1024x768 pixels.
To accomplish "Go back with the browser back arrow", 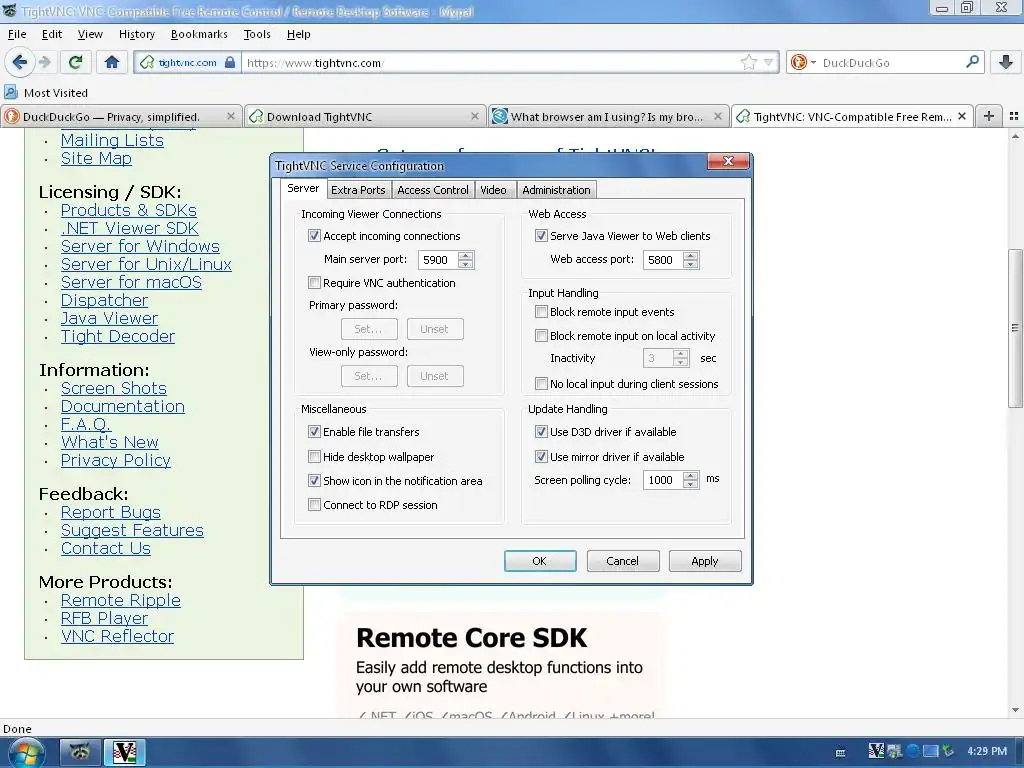I will 20,62.
